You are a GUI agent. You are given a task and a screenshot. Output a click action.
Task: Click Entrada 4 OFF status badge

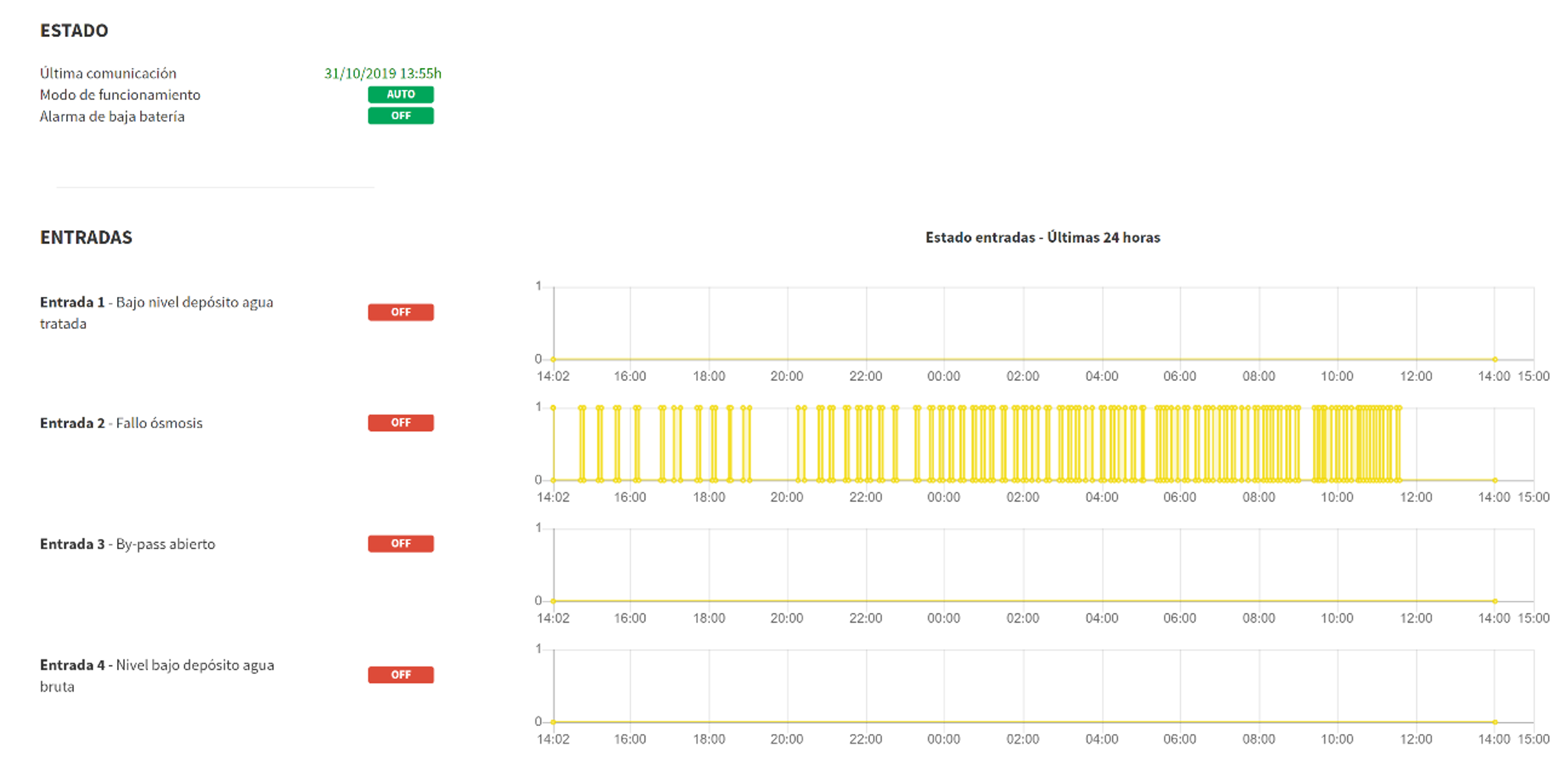(401, 674)
